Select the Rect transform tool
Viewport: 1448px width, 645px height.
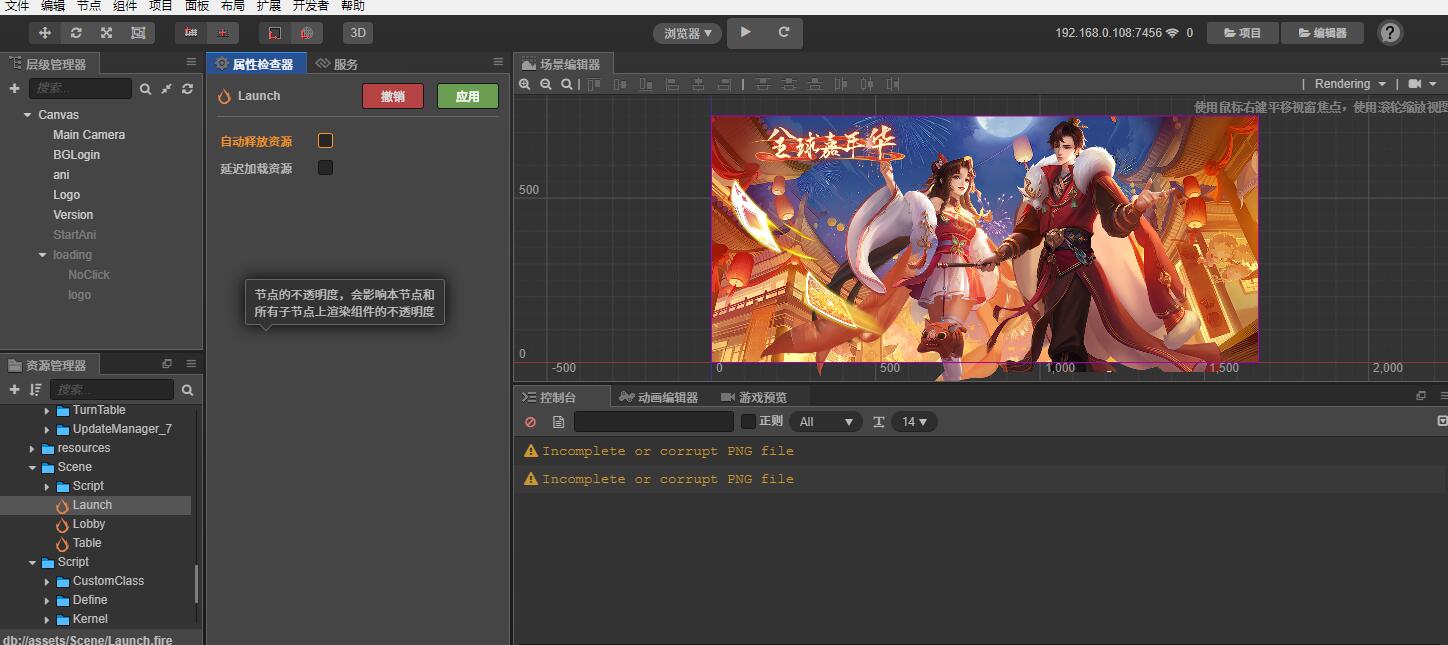point(137,33)
